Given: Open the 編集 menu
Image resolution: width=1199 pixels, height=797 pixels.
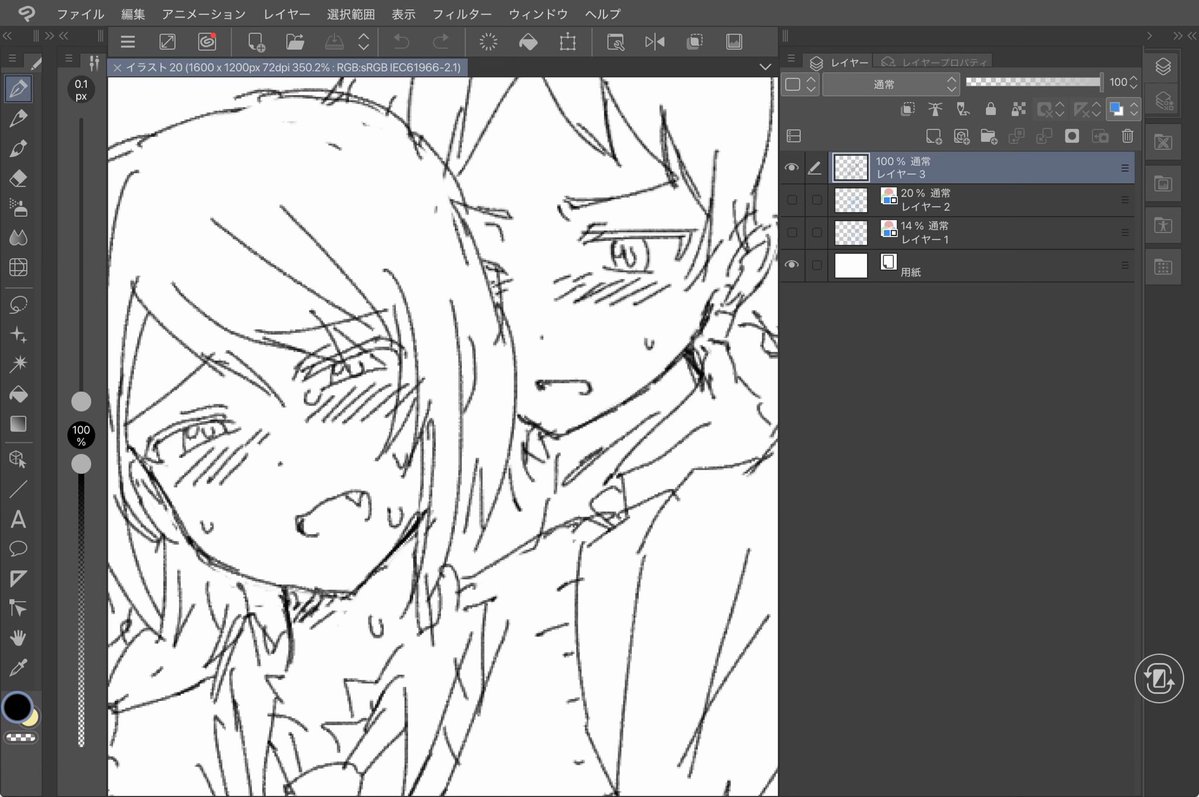Looking at the screenshot, I should click(x=133, y=14).
